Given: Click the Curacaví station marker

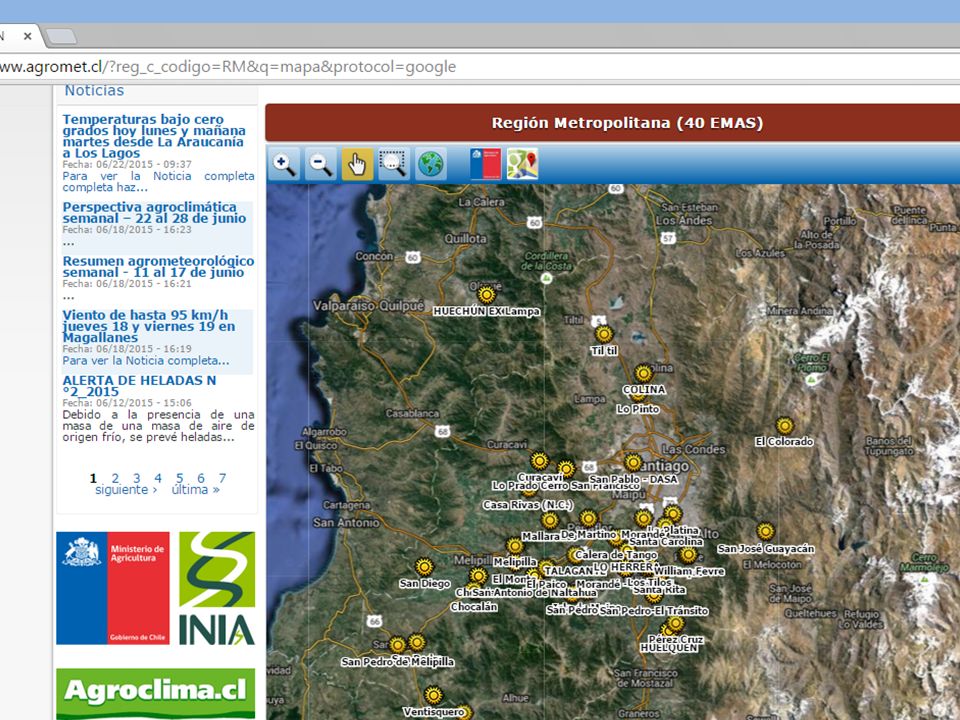Looking at the screenshot, I should (x=539, y=460).
